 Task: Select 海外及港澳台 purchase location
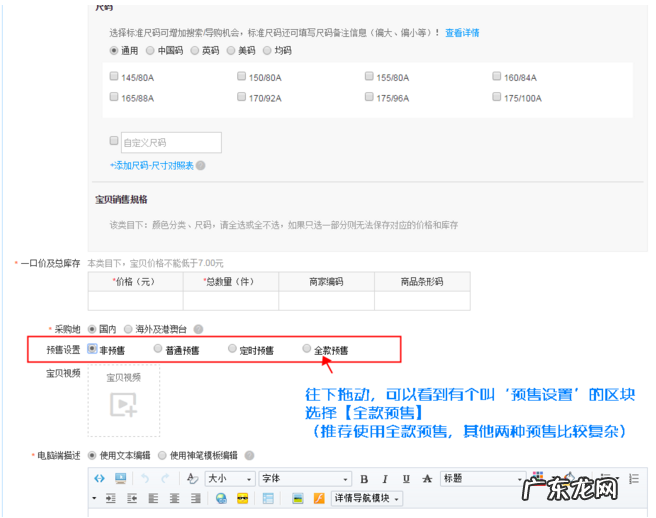(128, 329)
